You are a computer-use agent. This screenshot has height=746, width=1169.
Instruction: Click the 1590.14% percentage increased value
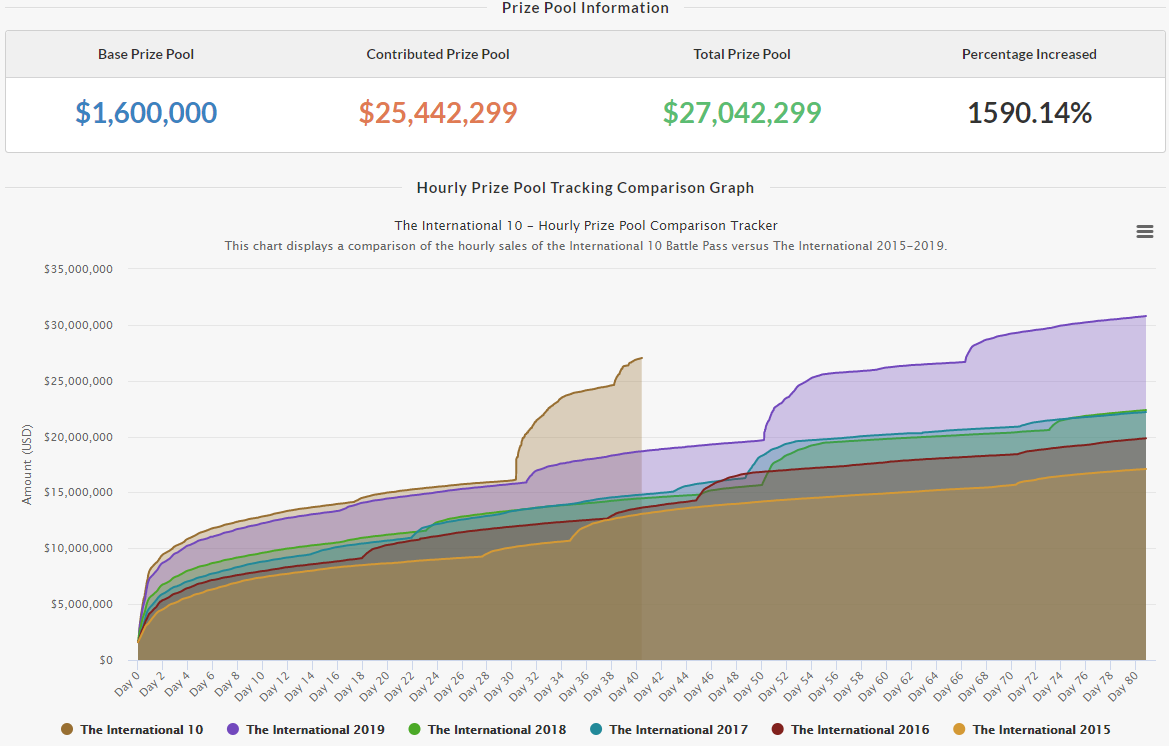click(1029, 113)
